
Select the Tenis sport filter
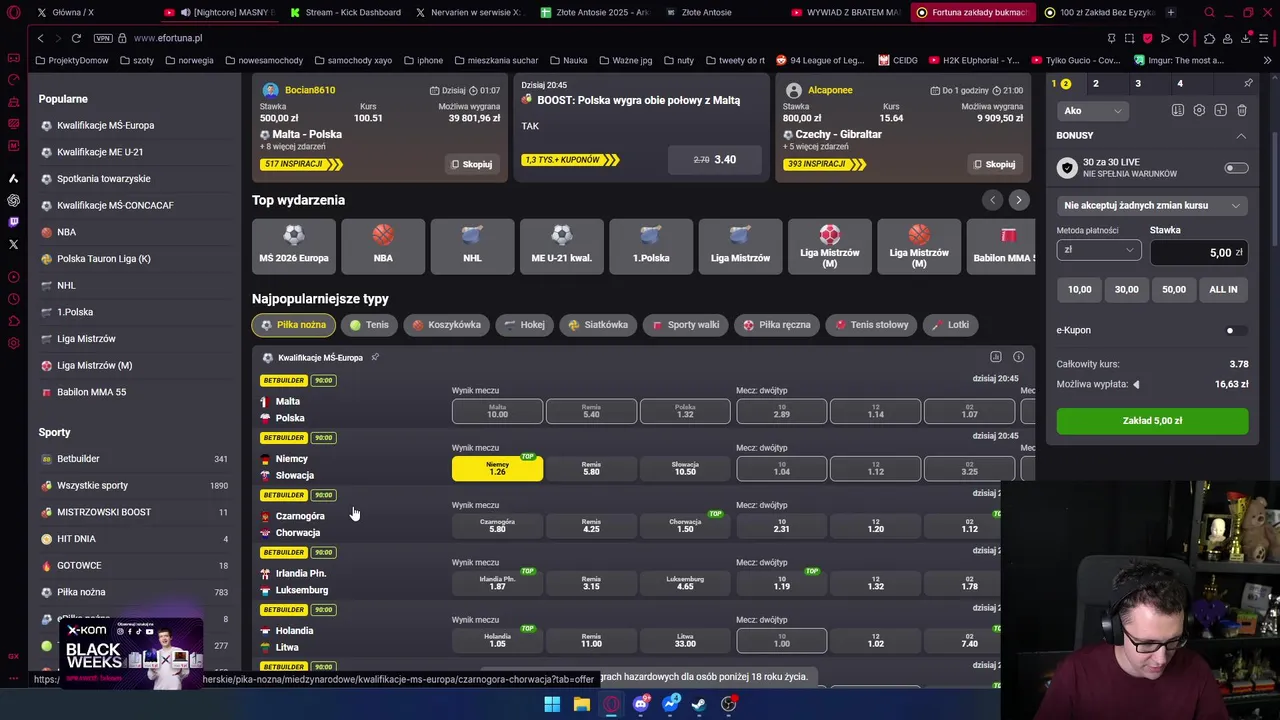[x=369, y=325]
